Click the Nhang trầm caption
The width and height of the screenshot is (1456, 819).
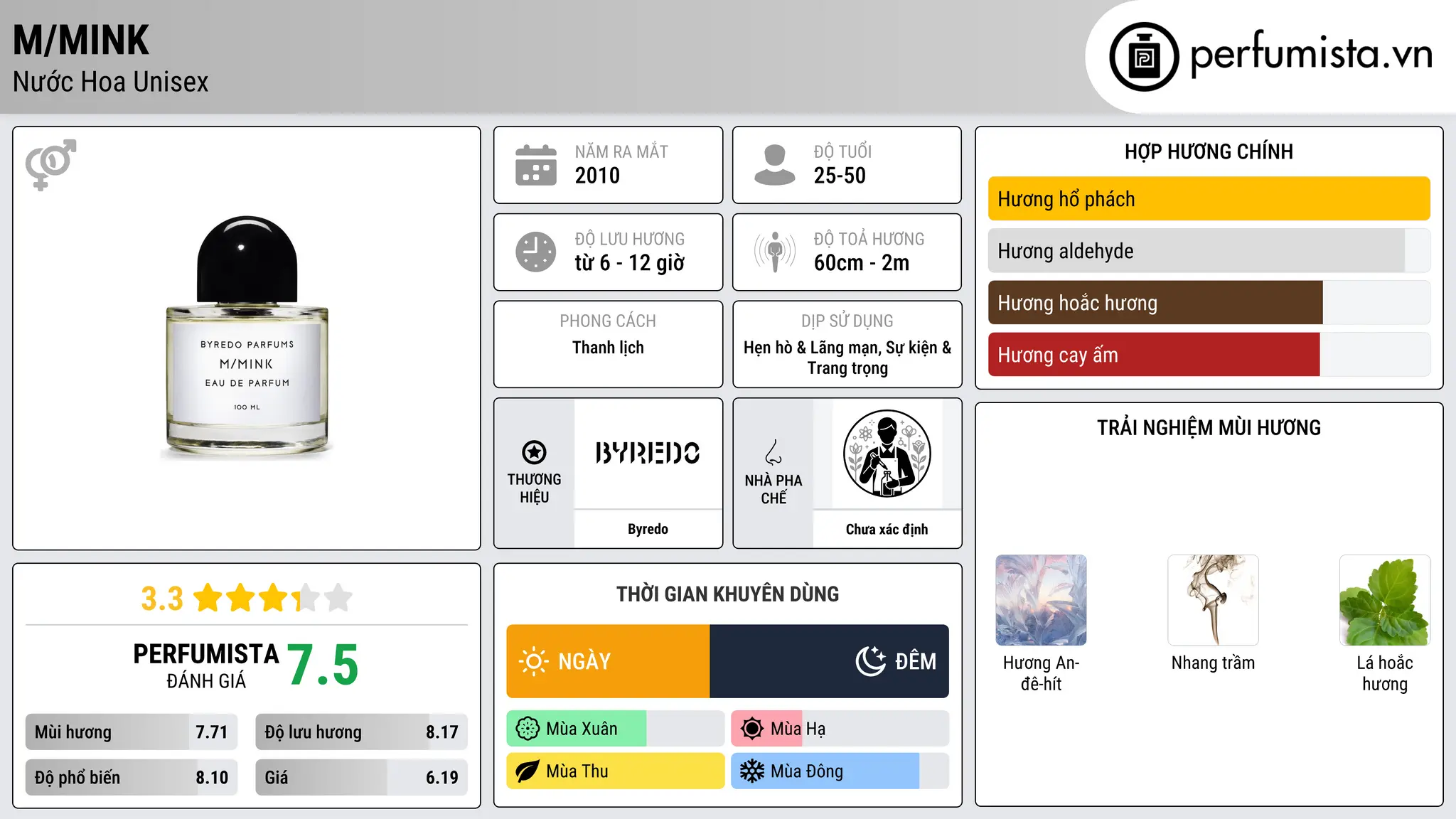point(1213,663)
